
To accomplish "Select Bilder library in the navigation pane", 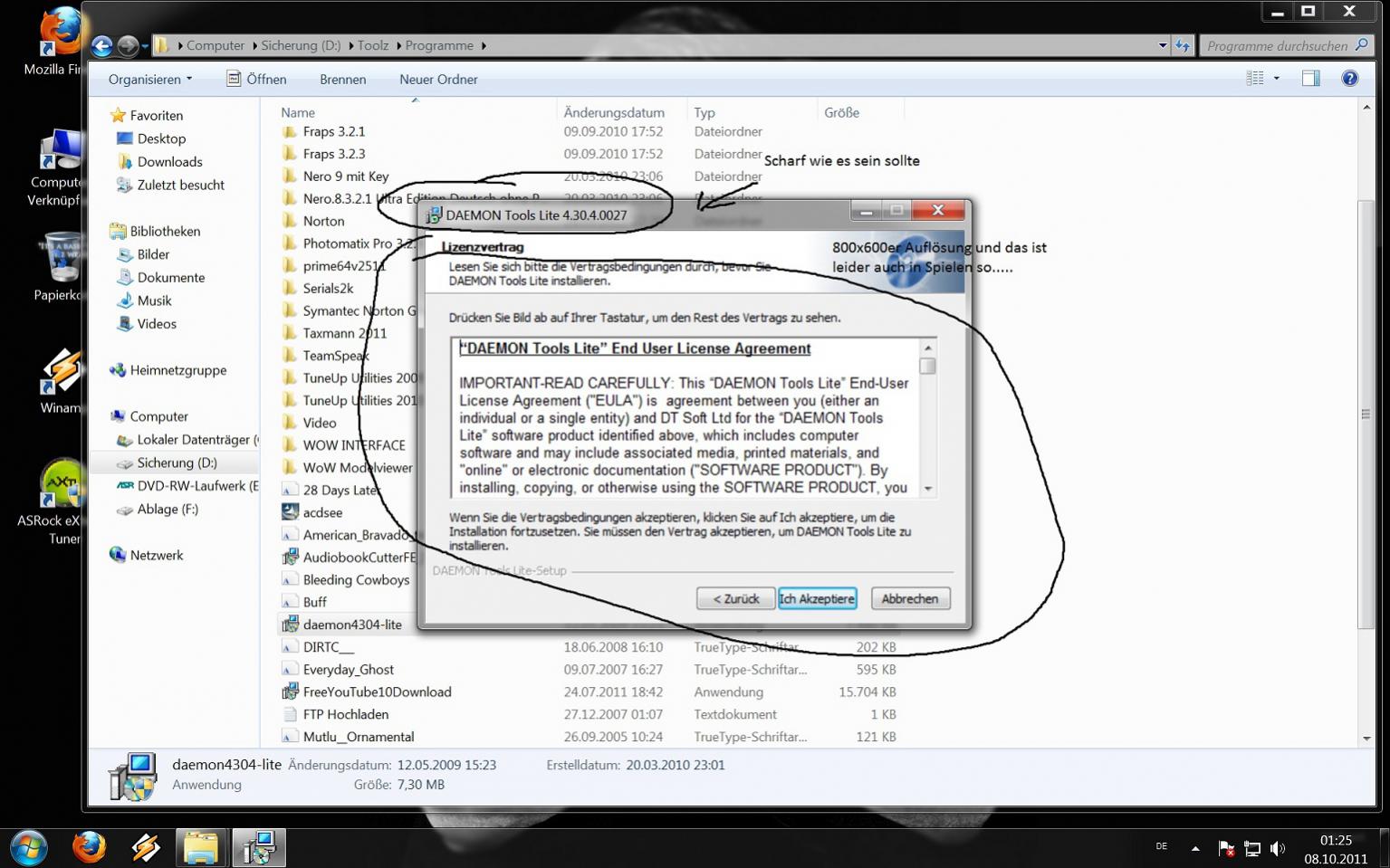I will click(x=153, y=254).
